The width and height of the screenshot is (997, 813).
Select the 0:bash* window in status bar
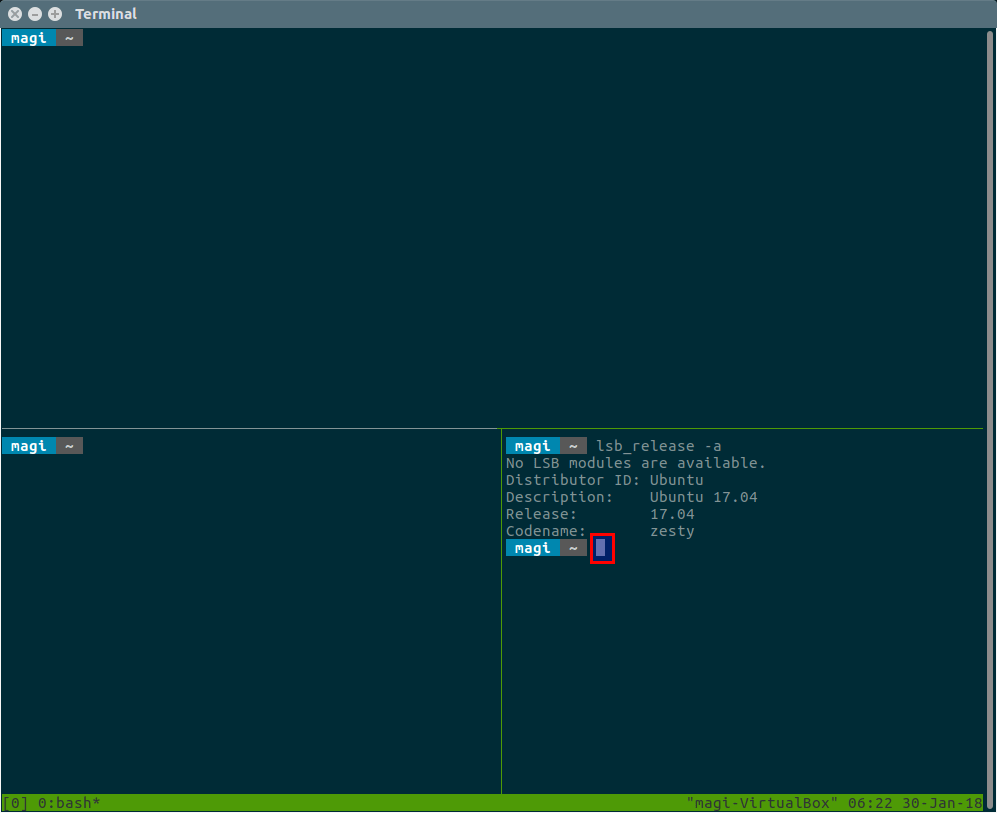69,803
